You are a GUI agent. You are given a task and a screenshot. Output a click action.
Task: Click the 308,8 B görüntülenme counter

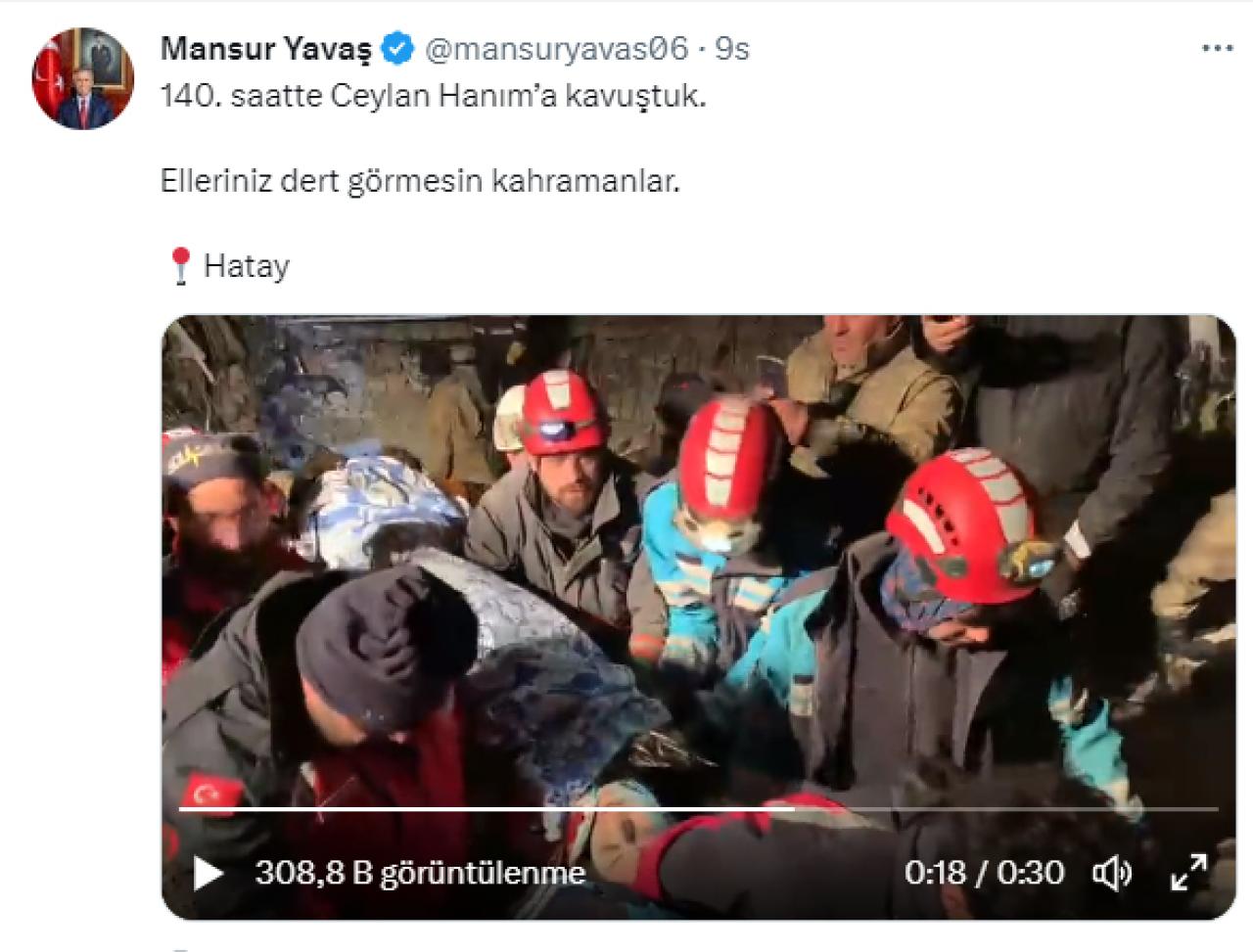pos(420,873)
